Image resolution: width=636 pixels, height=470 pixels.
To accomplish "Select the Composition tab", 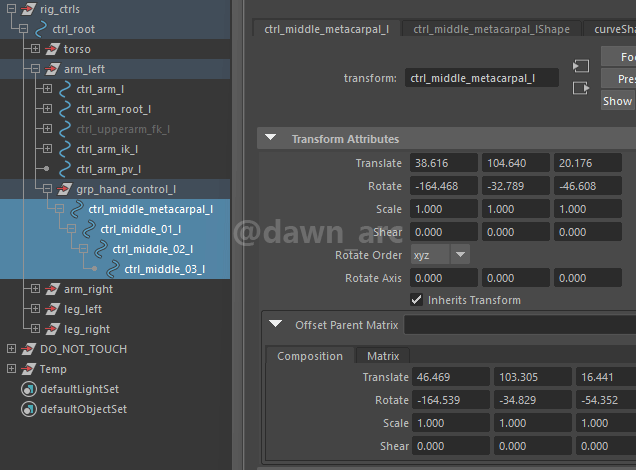I will [310, 356].
